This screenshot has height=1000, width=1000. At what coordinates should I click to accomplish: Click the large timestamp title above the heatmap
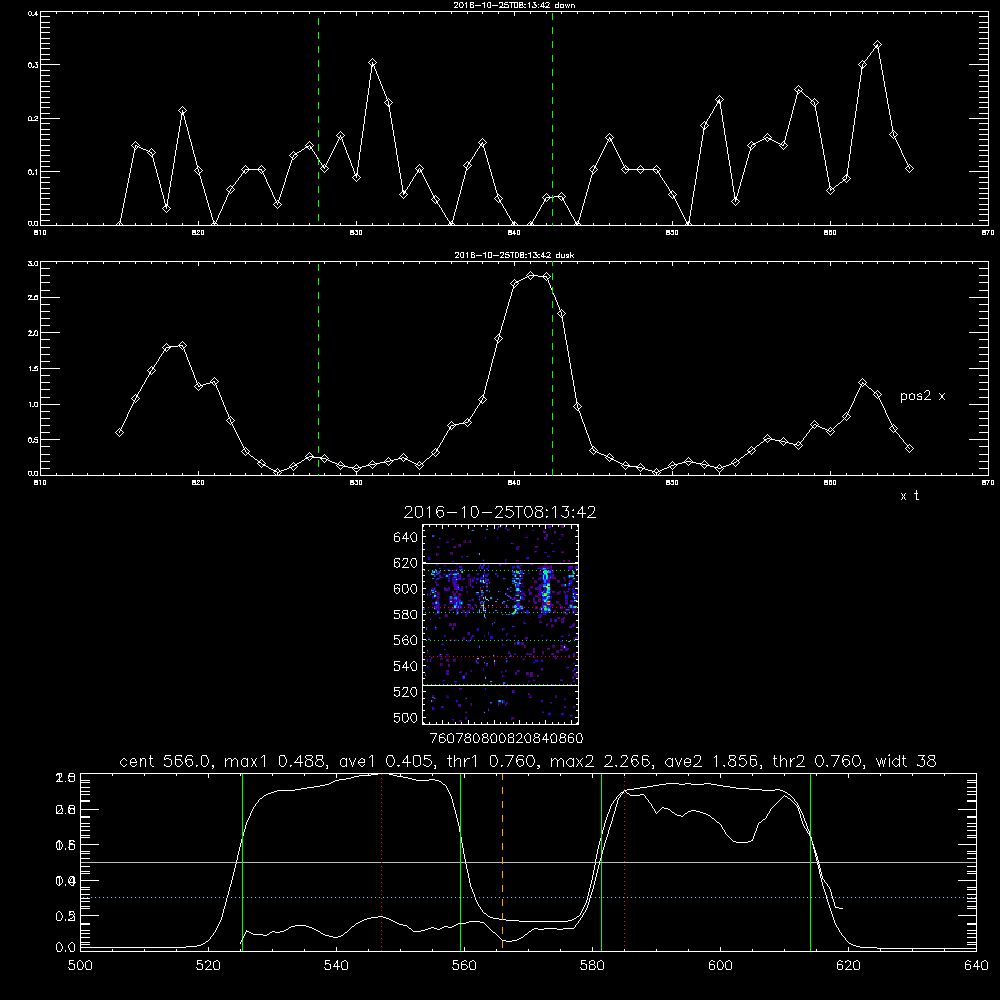point(500,513)
